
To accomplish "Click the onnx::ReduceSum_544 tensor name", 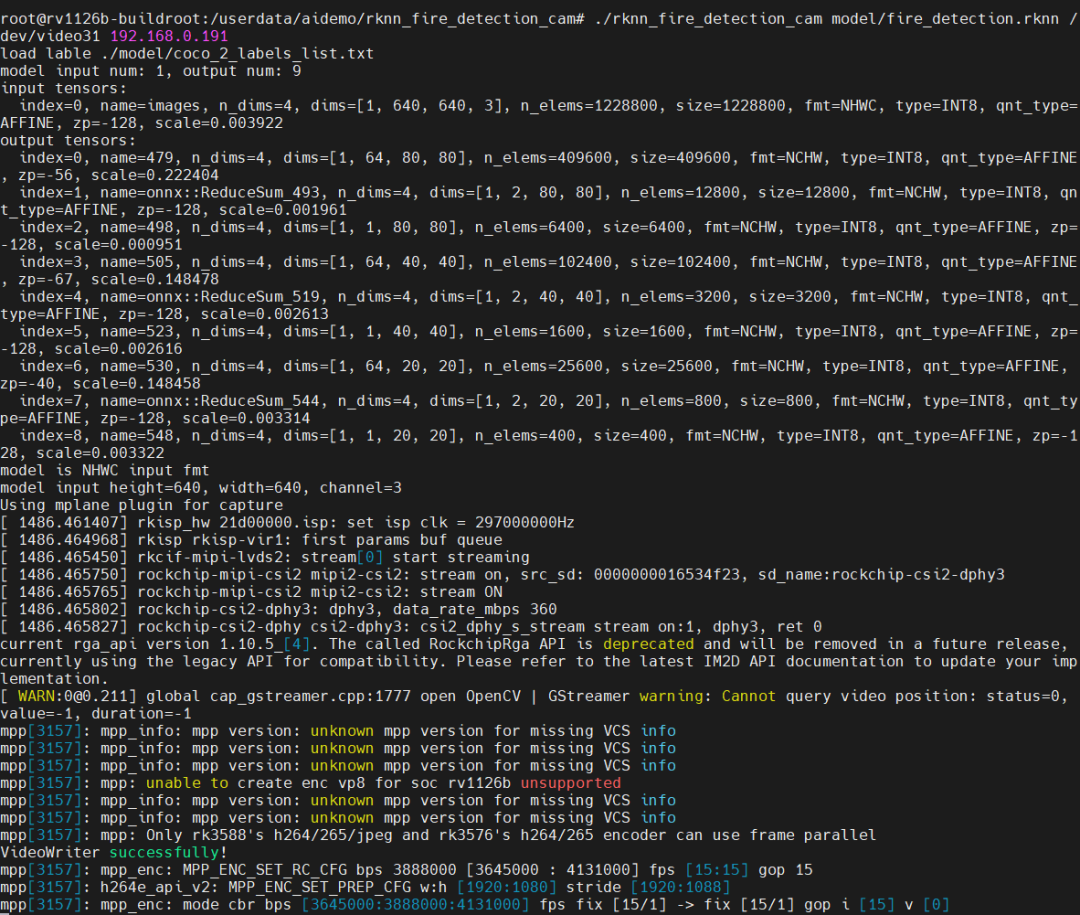I will pos(233,400).
